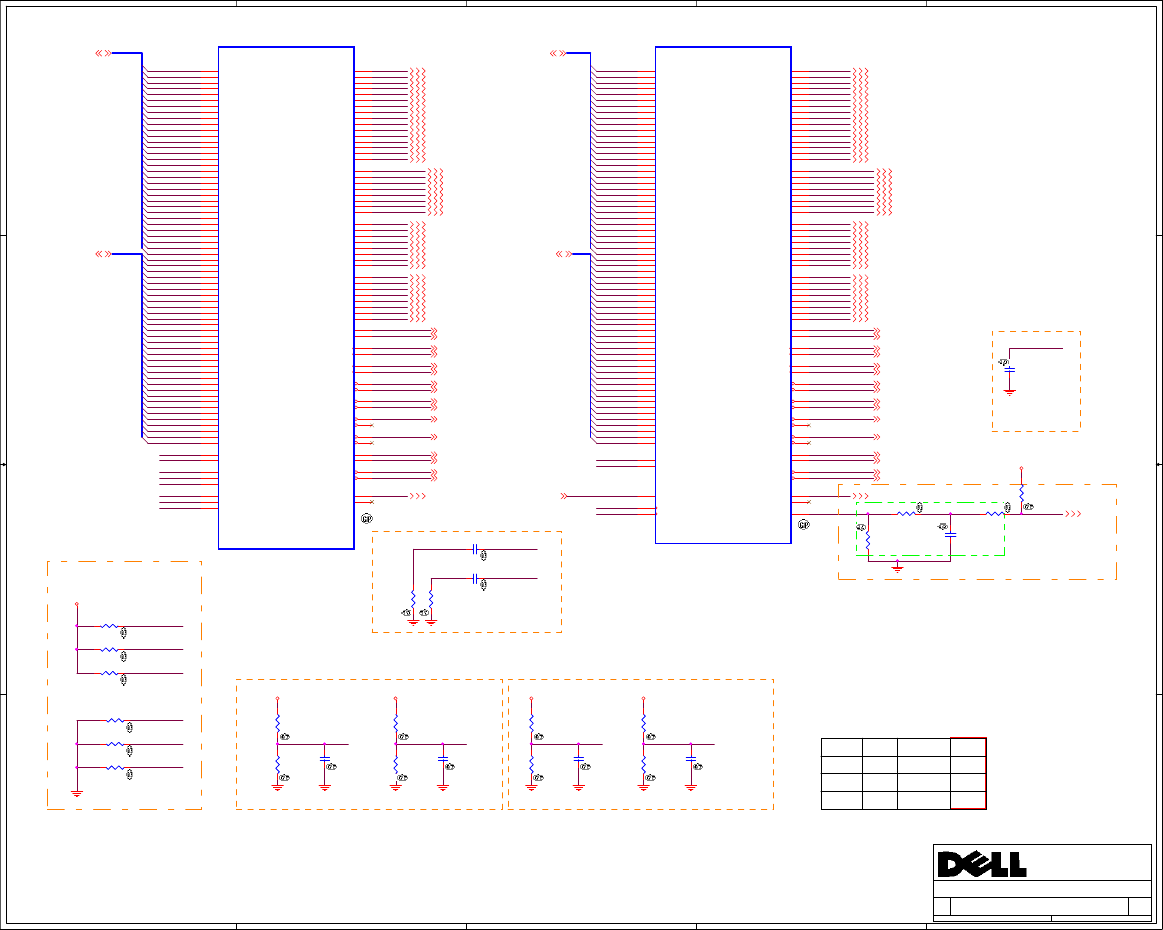Click ground symbol of the six-resistor group
1163x930 pixels.
tap(77, 794)
